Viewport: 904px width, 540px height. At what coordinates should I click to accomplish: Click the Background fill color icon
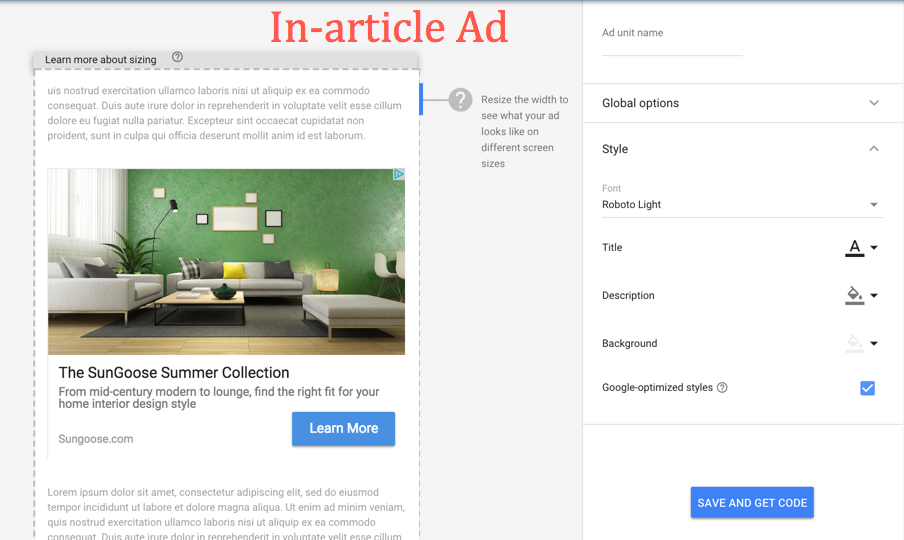(x=854, y=344)
